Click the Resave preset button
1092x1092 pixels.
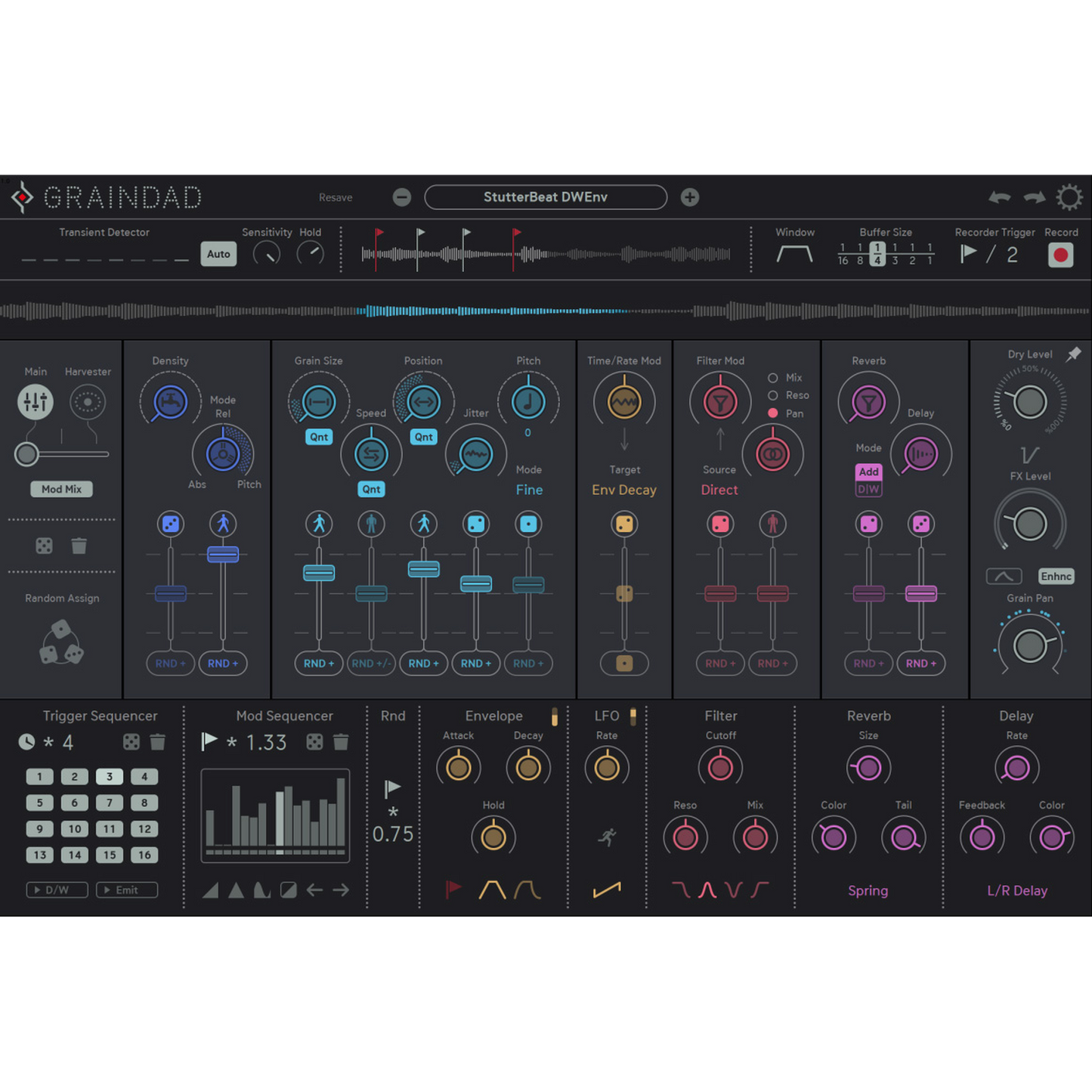pos(336,197)
